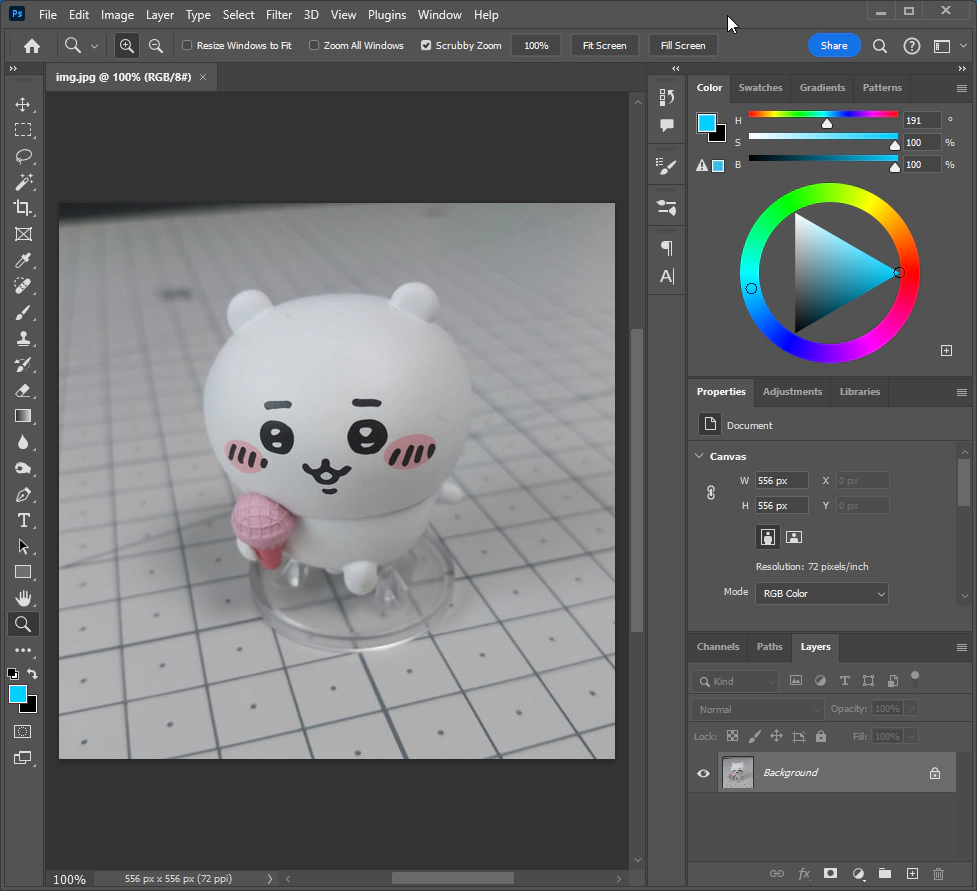
Task: Set canvas orientation to portrait
Action: tap(768, 537)
